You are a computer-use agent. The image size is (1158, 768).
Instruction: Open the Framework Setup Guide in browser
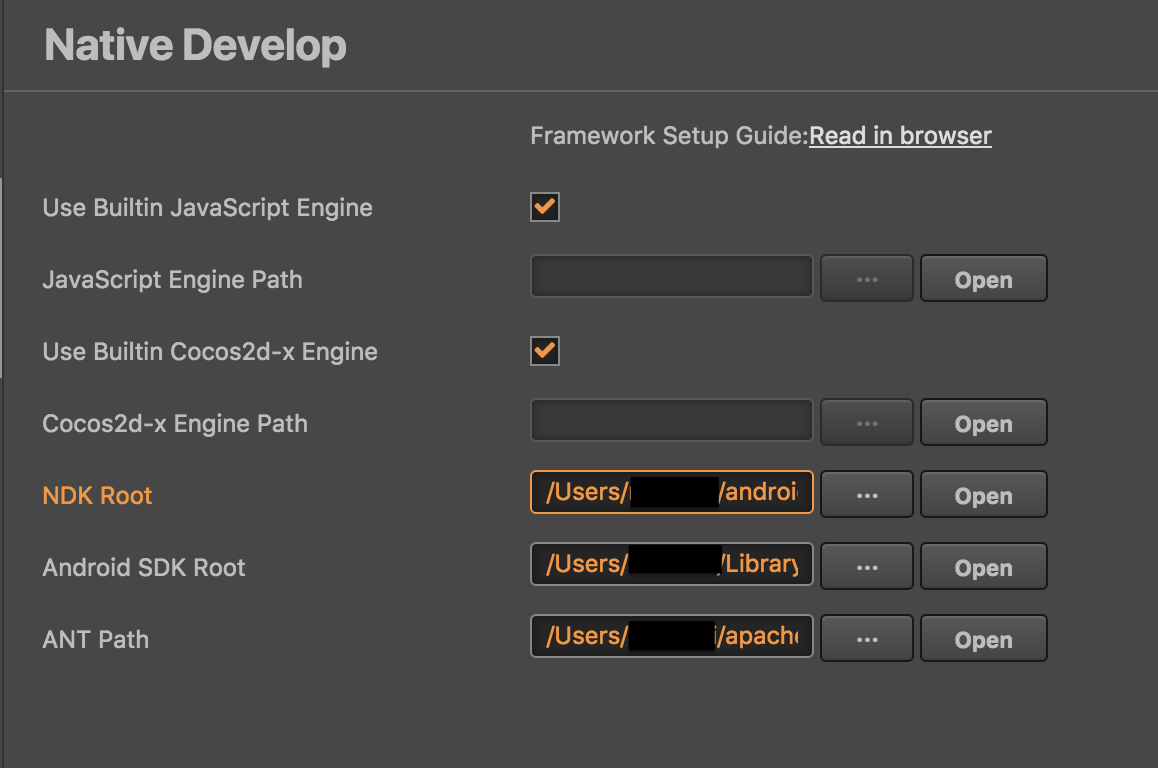(900, 136)
